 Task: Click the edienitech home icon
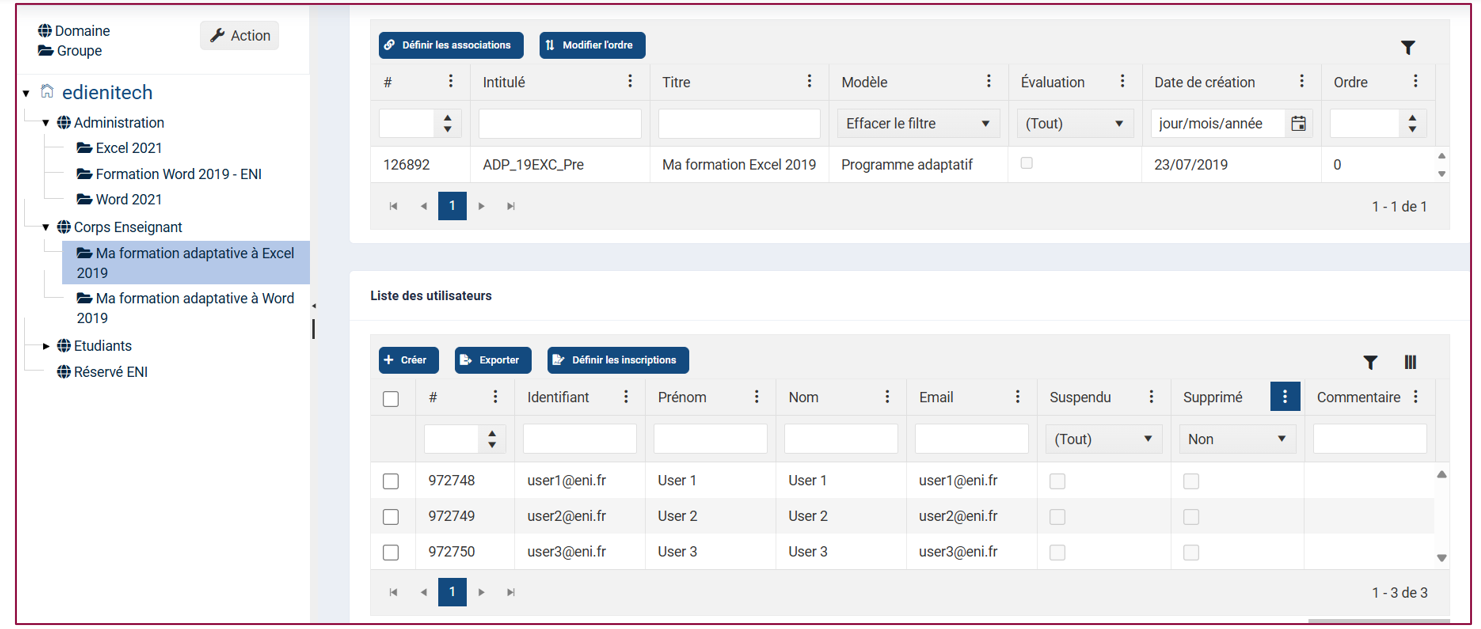(x=47, y=92)
